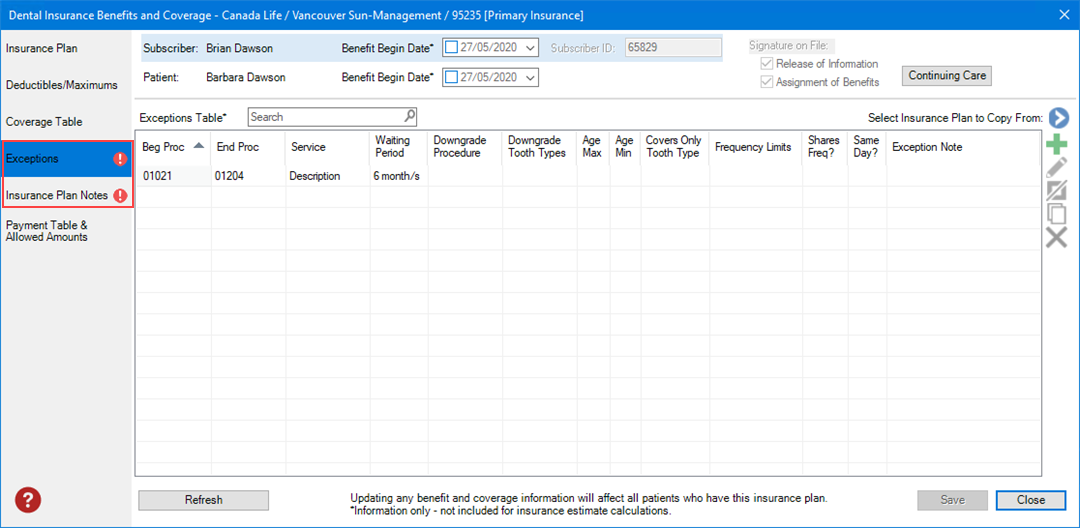Click the alert icon beside Insurance Plan Notes
The width and height of the screenshot is (1080, 528).
(x=121, y=196)
